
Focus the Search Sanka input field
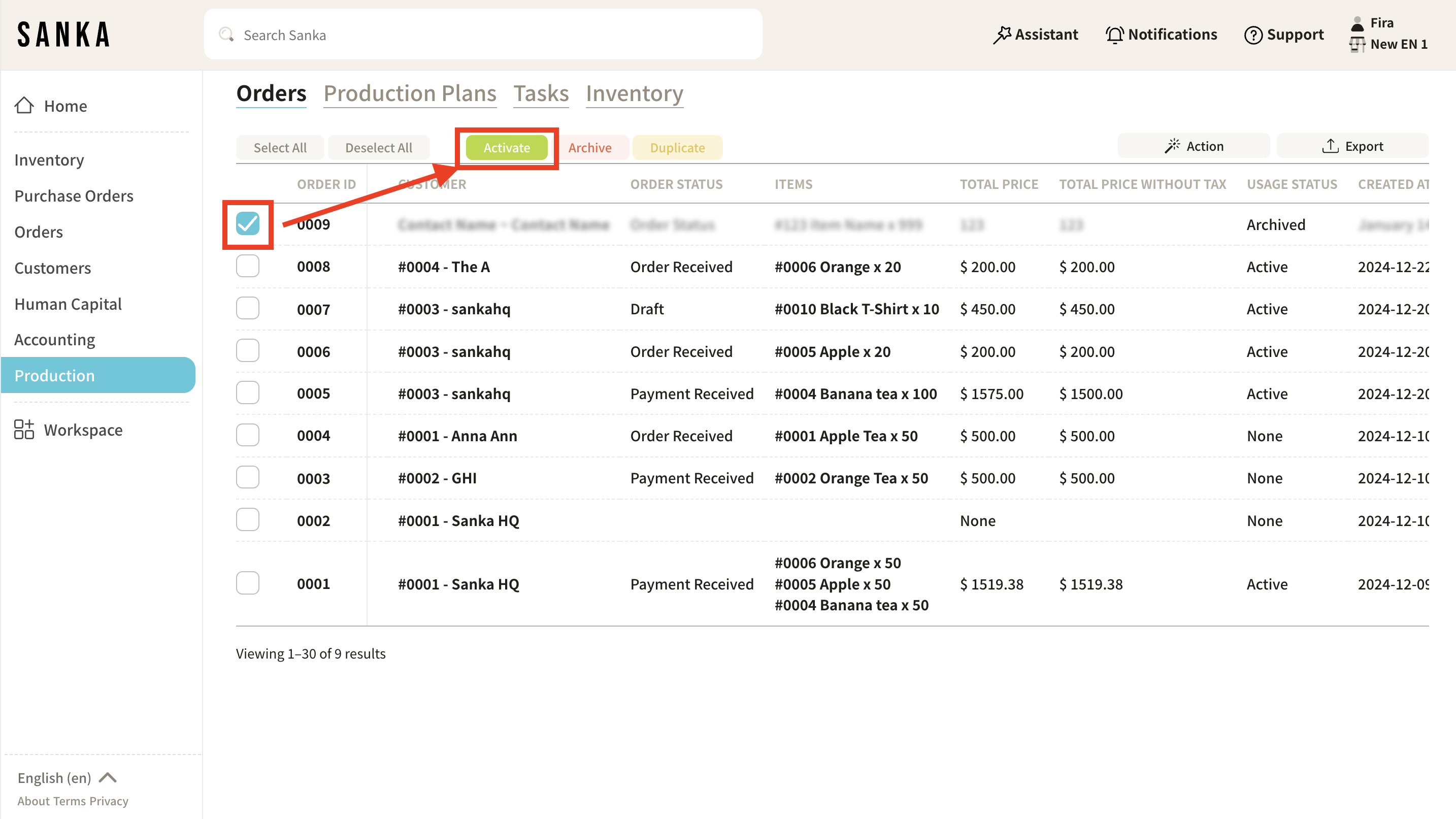coord(483,35)
